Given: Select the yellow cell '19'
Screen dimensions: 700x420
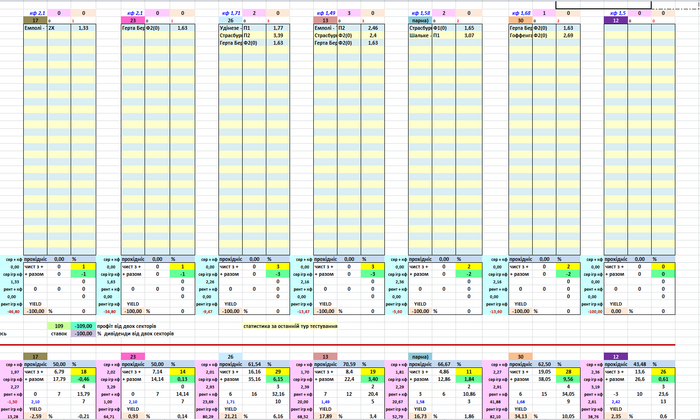Looking at the screenshot, I should [373, 371].
